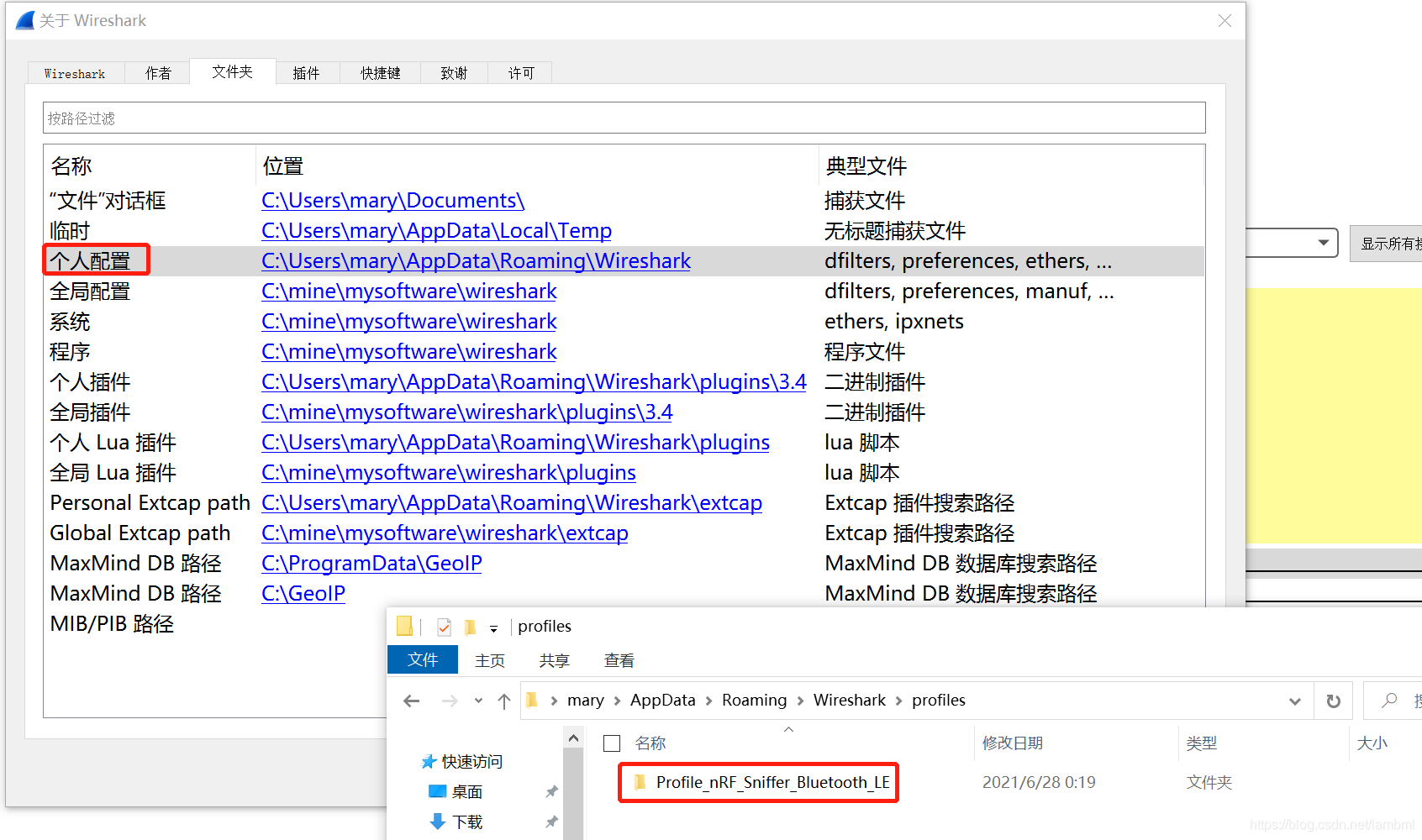Expand the quick access toolbar customize arrow

(493, 628)
